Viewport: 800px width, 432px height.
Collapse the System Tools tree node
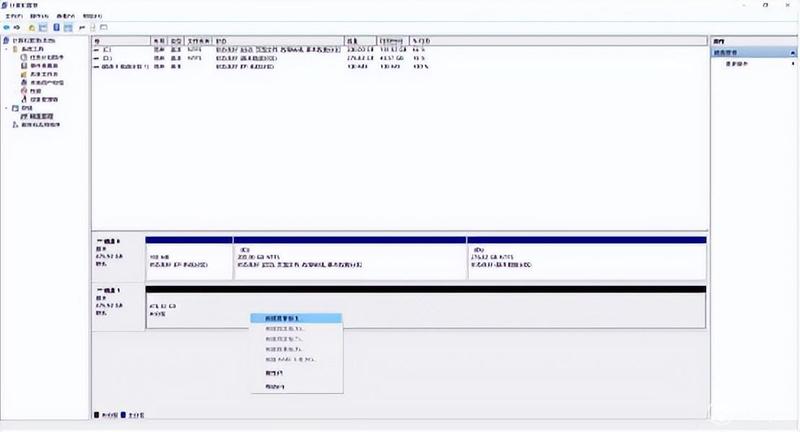(7, 49)
